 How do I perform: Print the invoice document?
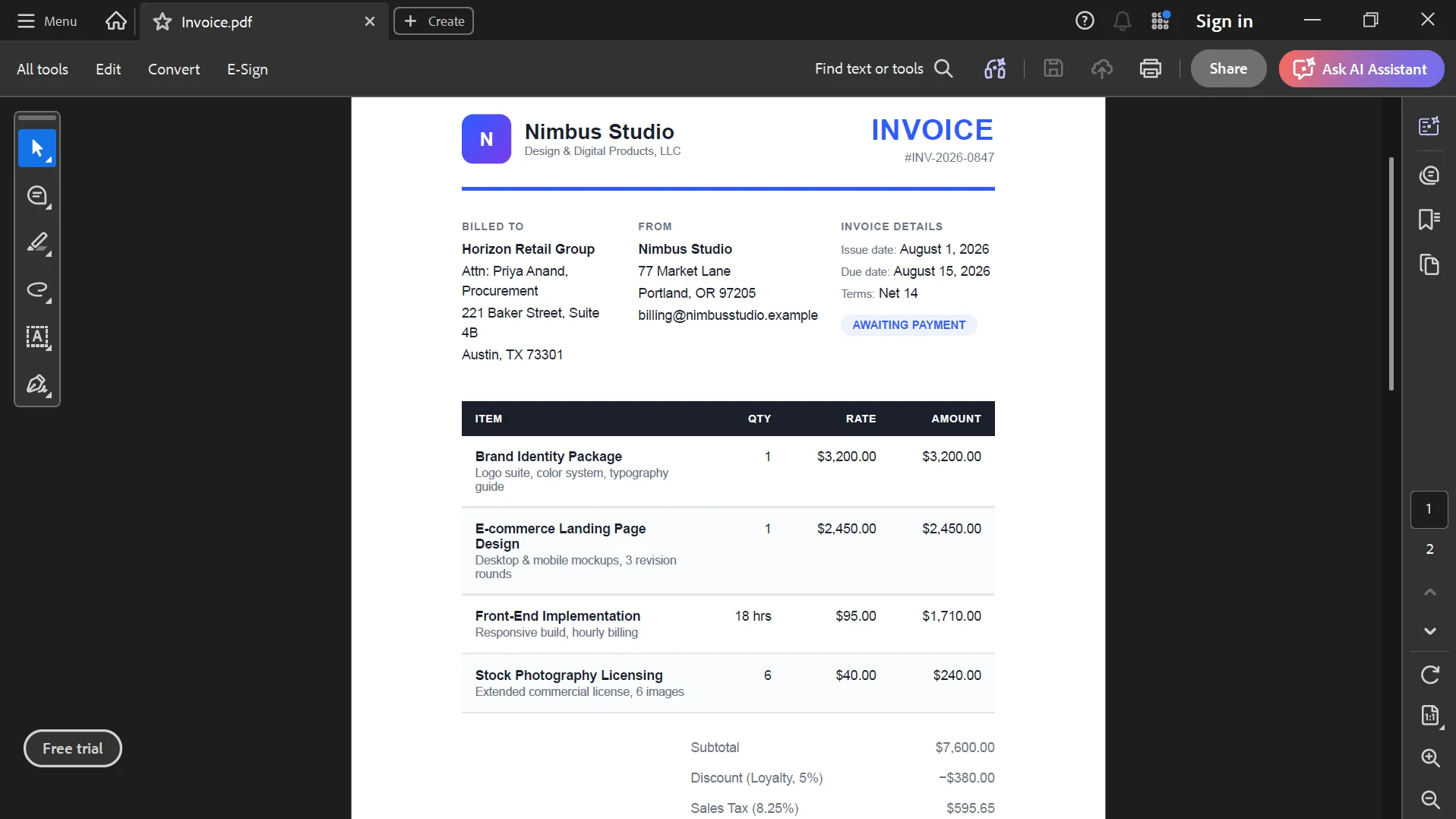1151,68
